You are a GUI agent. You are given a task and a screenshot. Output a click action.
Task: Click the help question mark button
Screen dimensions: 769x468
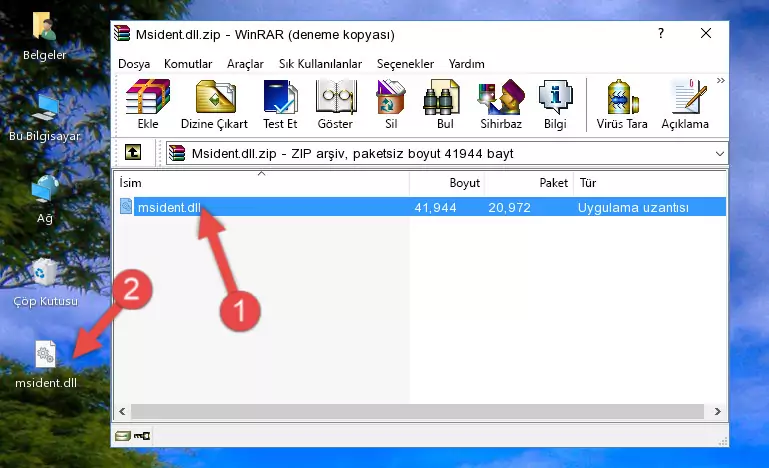pyautogui.click(x=661, y=33)
